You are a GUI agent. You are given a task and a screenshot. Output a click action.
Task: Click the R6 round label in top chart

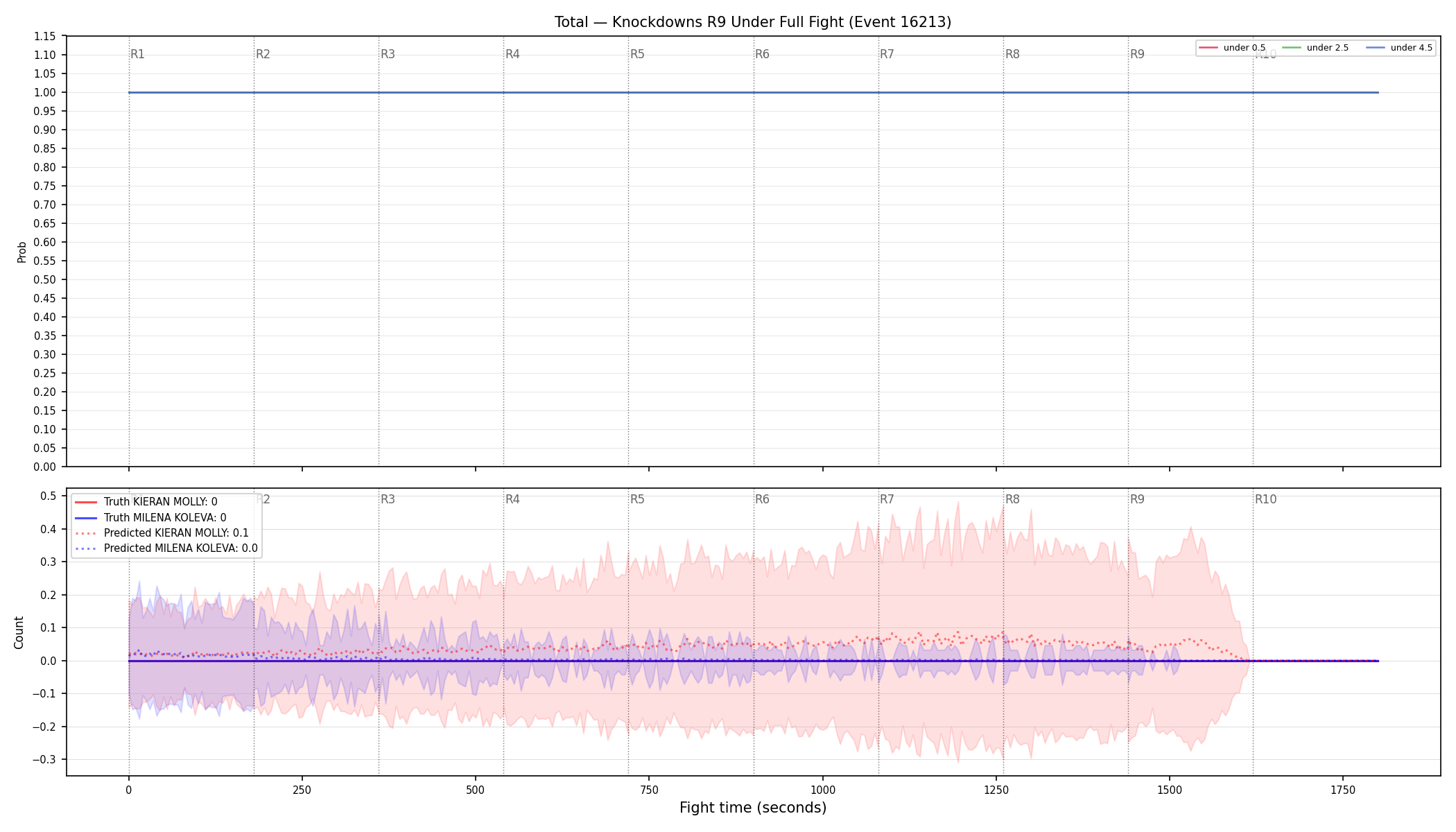coord(762,54)
